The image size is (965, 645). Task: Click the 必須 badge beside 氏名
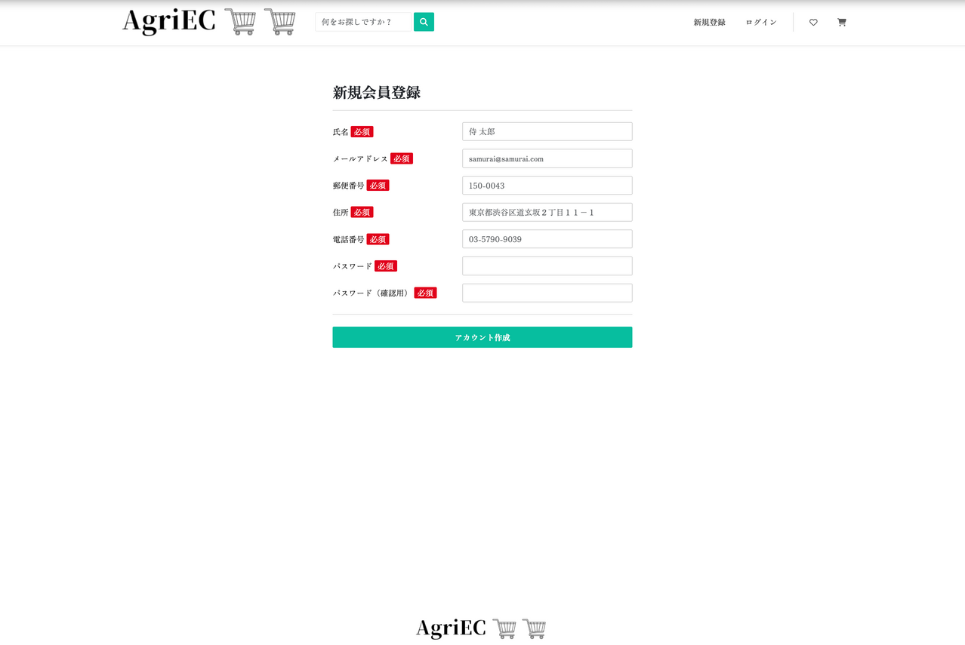click(362, 132)
